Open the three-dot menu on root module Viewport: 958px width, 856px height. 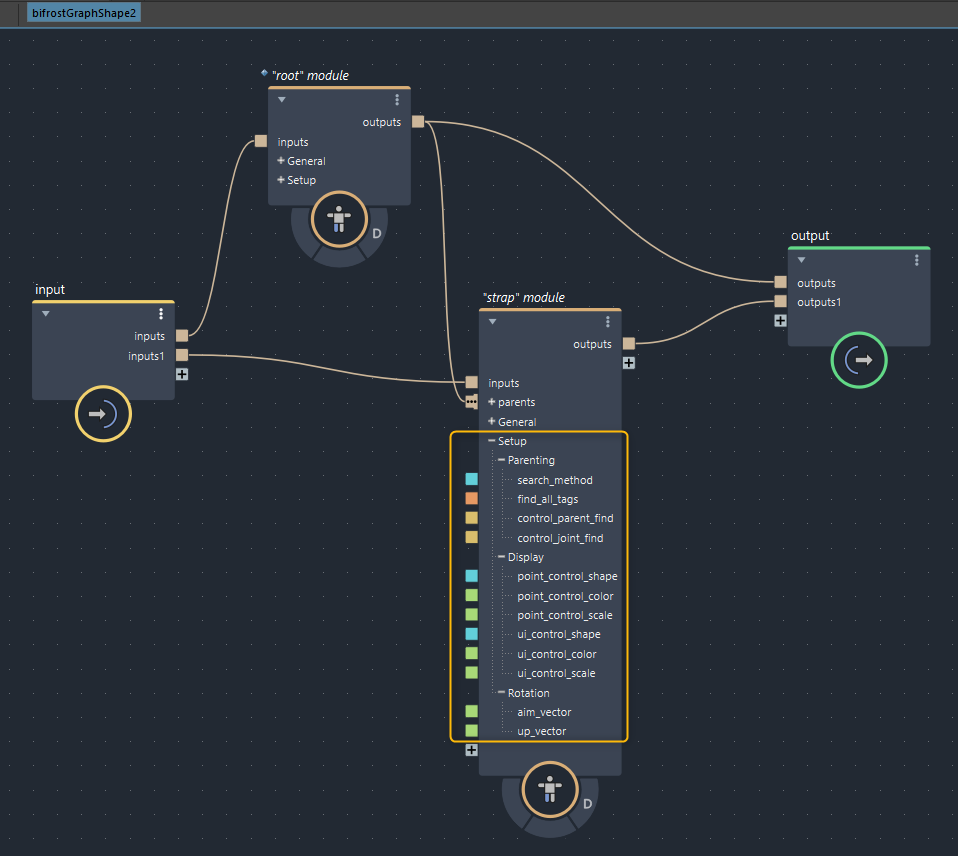point(397,100)
